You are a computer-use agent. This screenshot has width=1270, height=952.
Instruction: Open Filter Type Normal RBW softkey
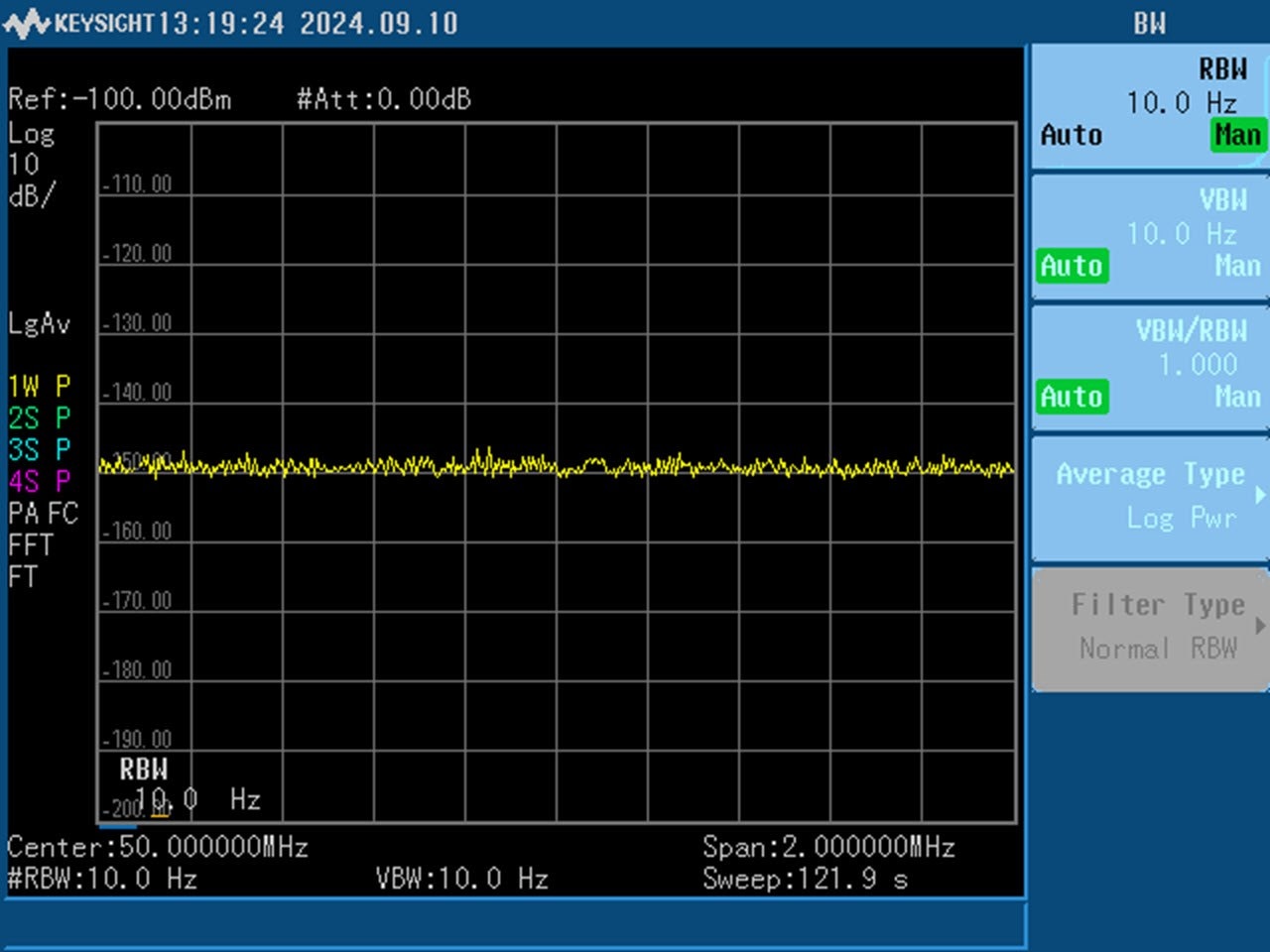tap(1150, 628)
